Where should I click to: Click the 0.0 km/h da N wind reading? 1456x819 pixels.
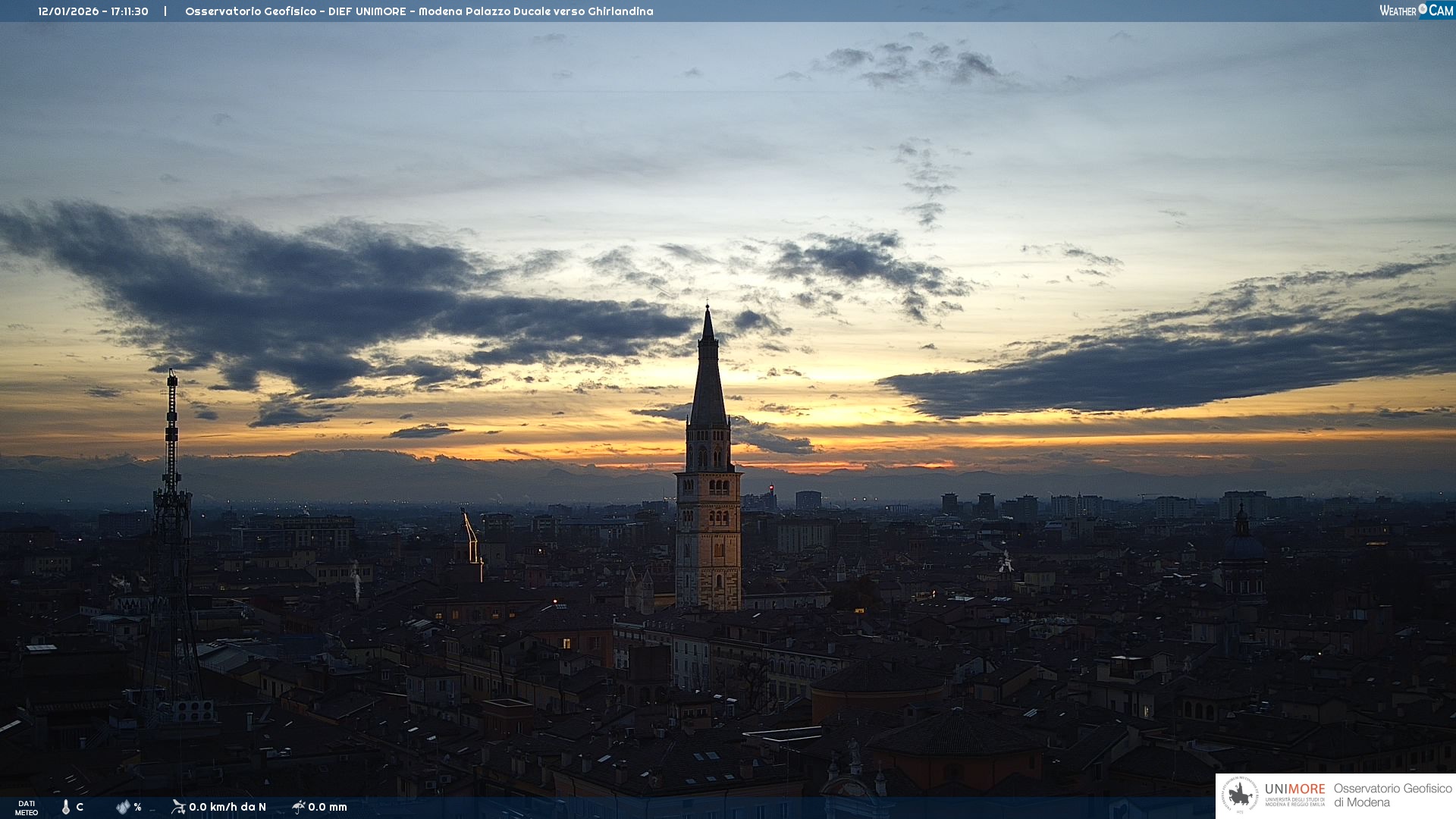[x=227, y=807]
